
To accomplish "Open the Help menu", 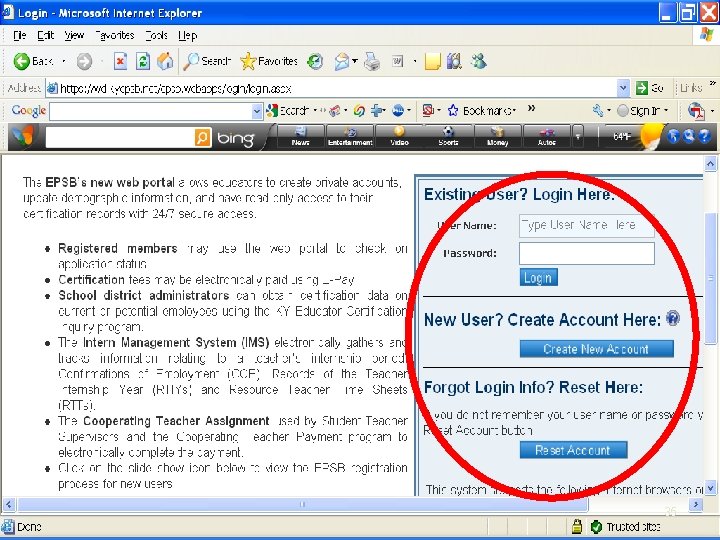I will pos(187,35).
